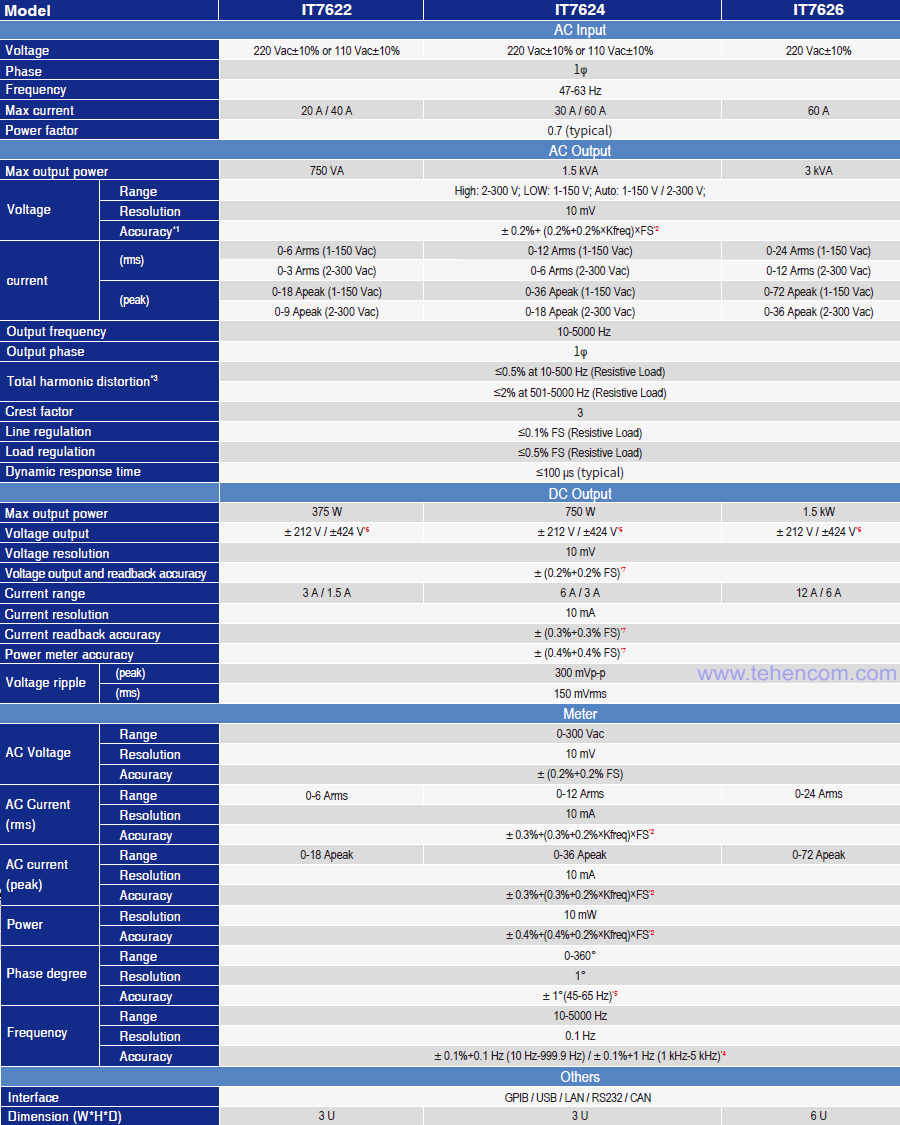Click the 0-360° phase degree range value
Screen dimensions: 900x1125
click(x=580, y=956)
